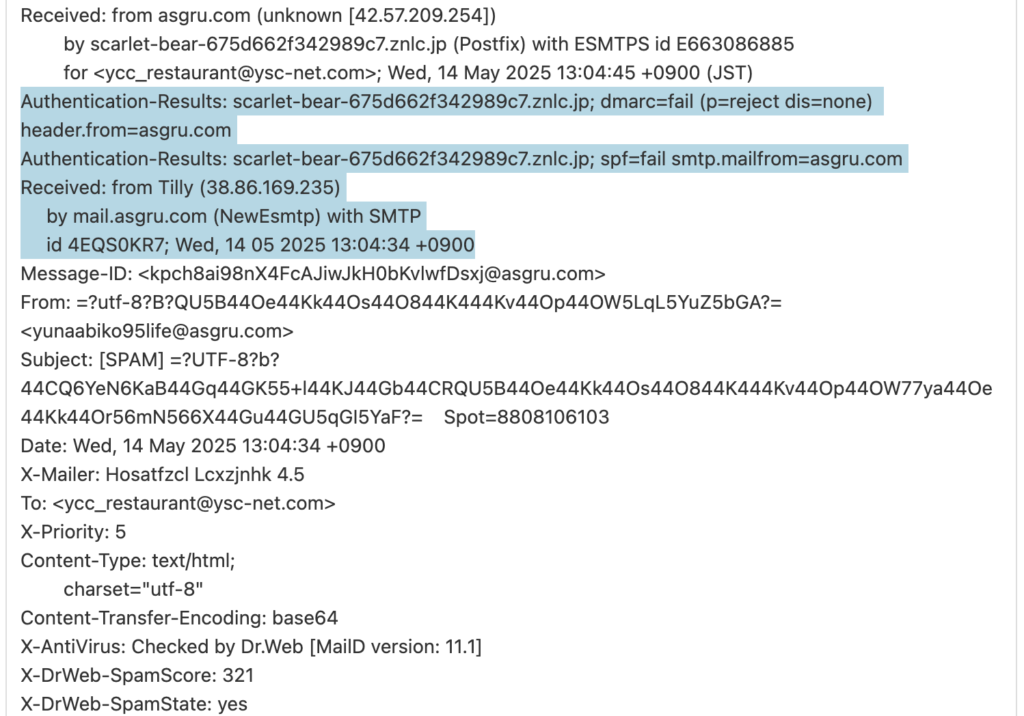Click the mail.asgru.com hostname
Screen dimensions: 1024x716
142,216
